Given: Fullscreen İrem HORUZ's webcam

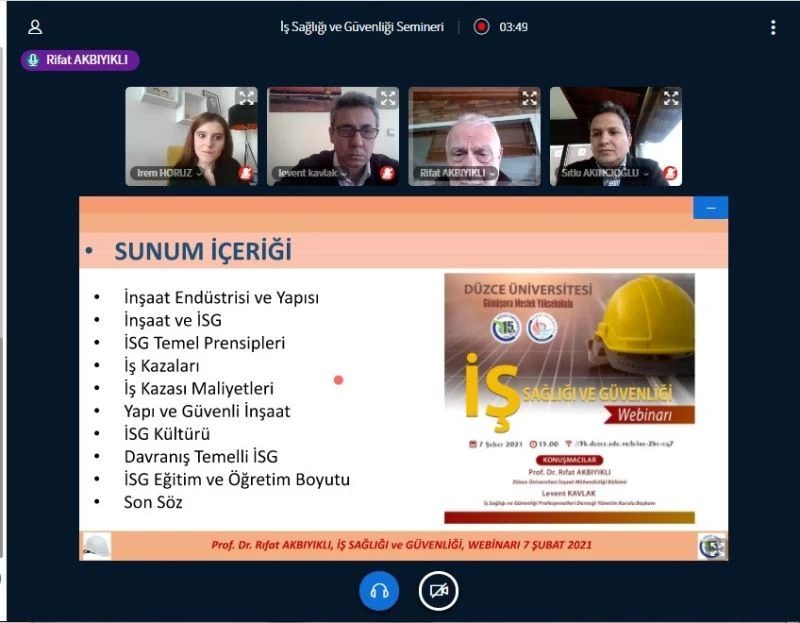Looking at the screenshot, I should point(246,98).
